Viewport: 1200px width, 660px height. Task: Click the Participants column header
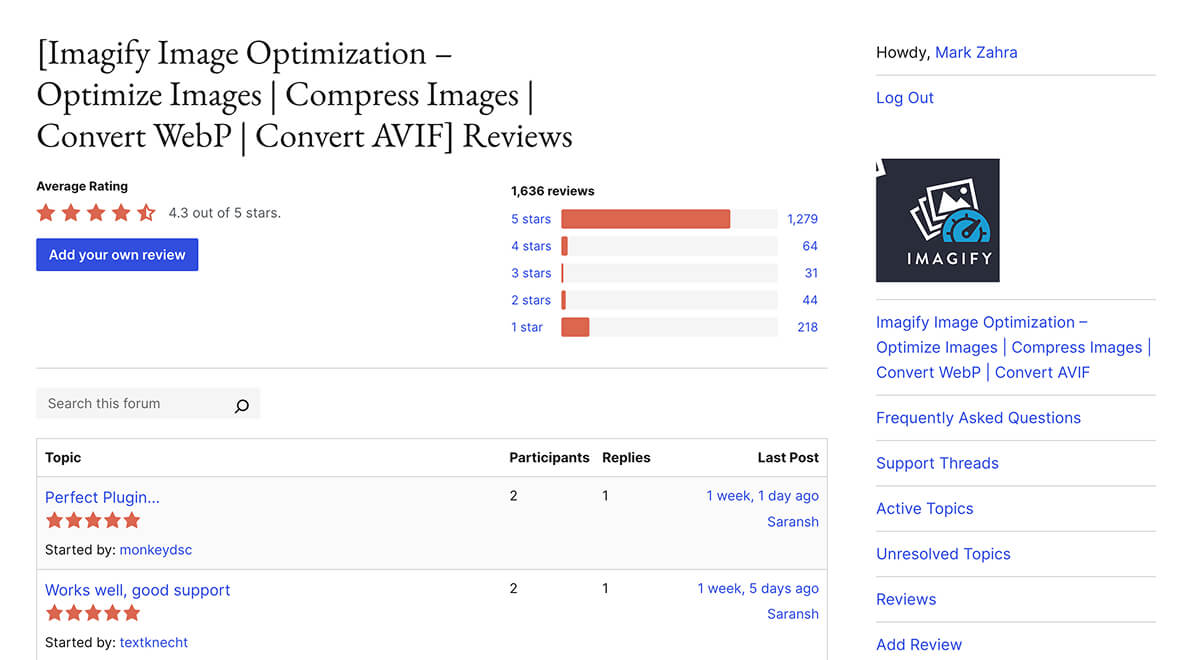549,458
